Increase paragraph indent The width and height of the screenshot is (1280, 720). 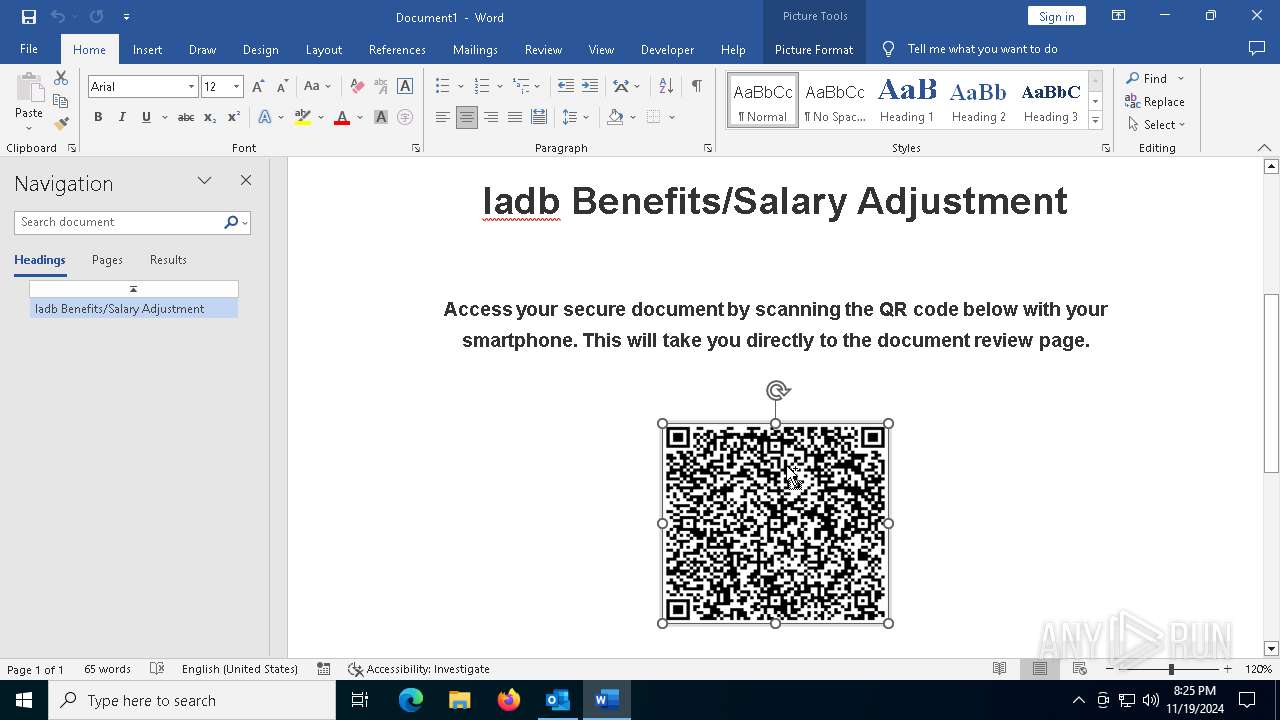tap(590, 87)
